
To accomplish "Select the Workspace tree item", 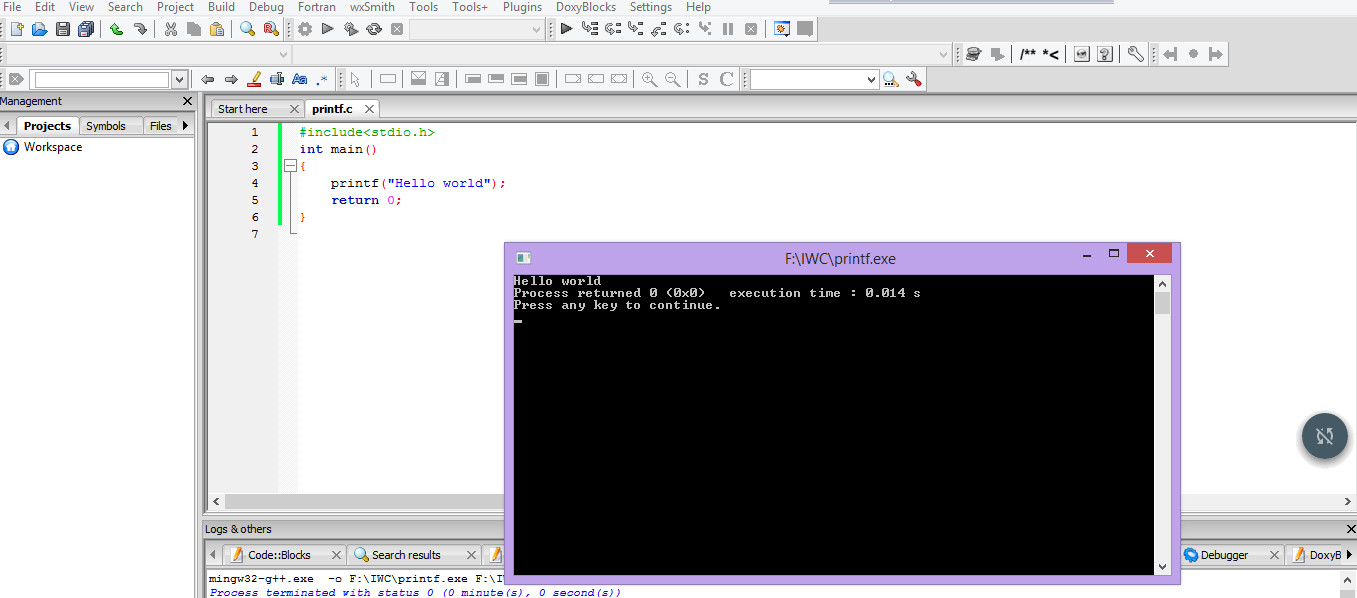I will pos(53,147).
